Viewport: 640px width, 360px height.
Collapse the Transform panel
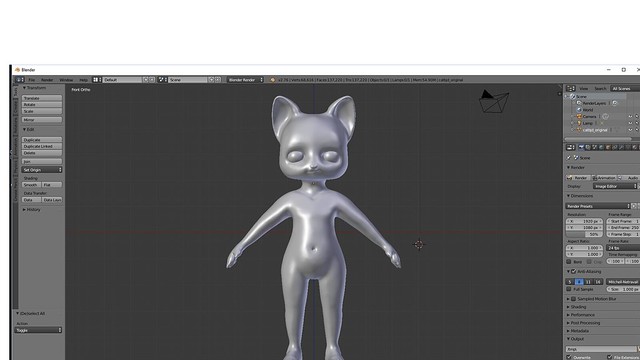click(34, 88)
